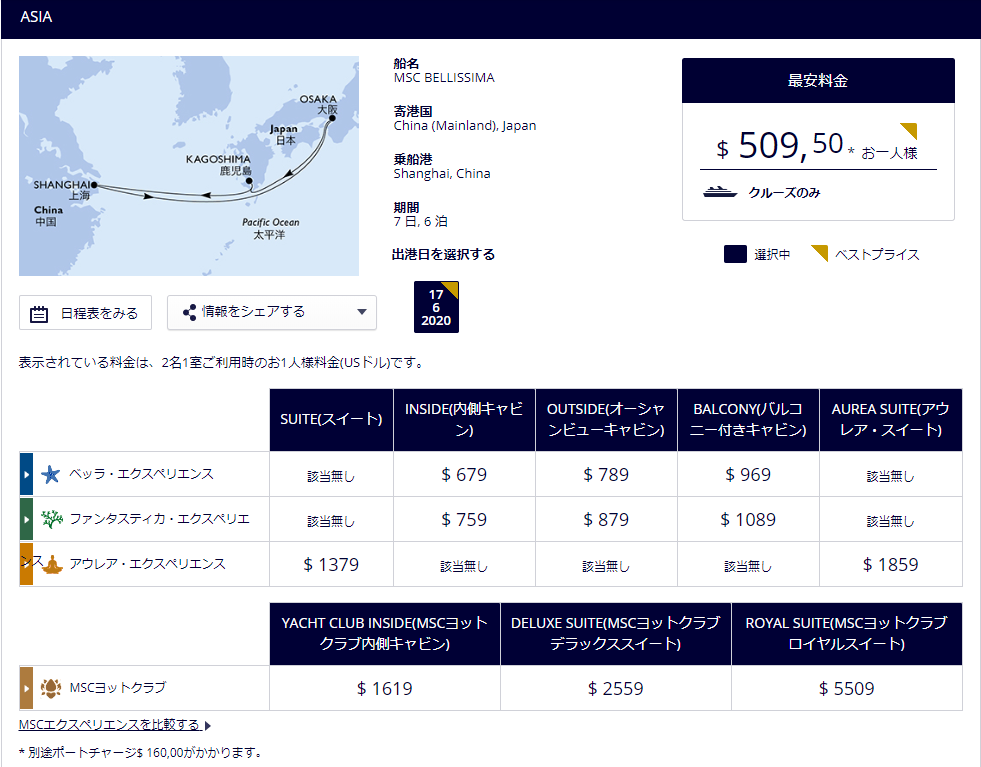Open the 情報をシェアする dropdown arrow
The image size is (981, 767).
pos(362,312)
